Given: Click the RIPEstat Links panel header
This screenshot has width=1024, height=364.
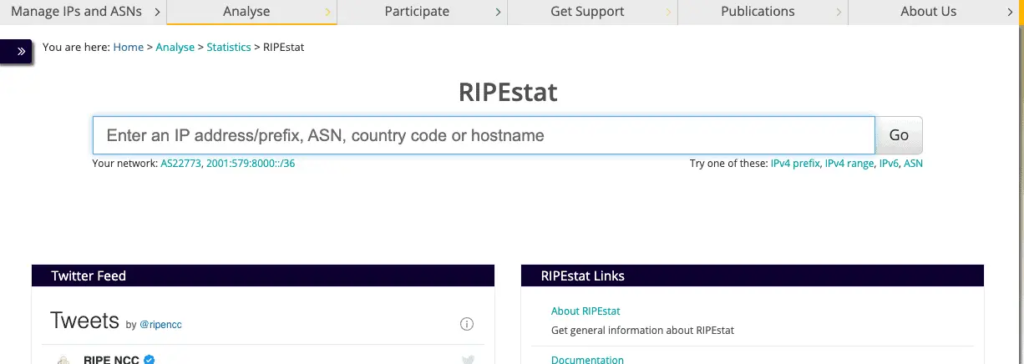Looking at the screenshot, I should pos(752,276).
